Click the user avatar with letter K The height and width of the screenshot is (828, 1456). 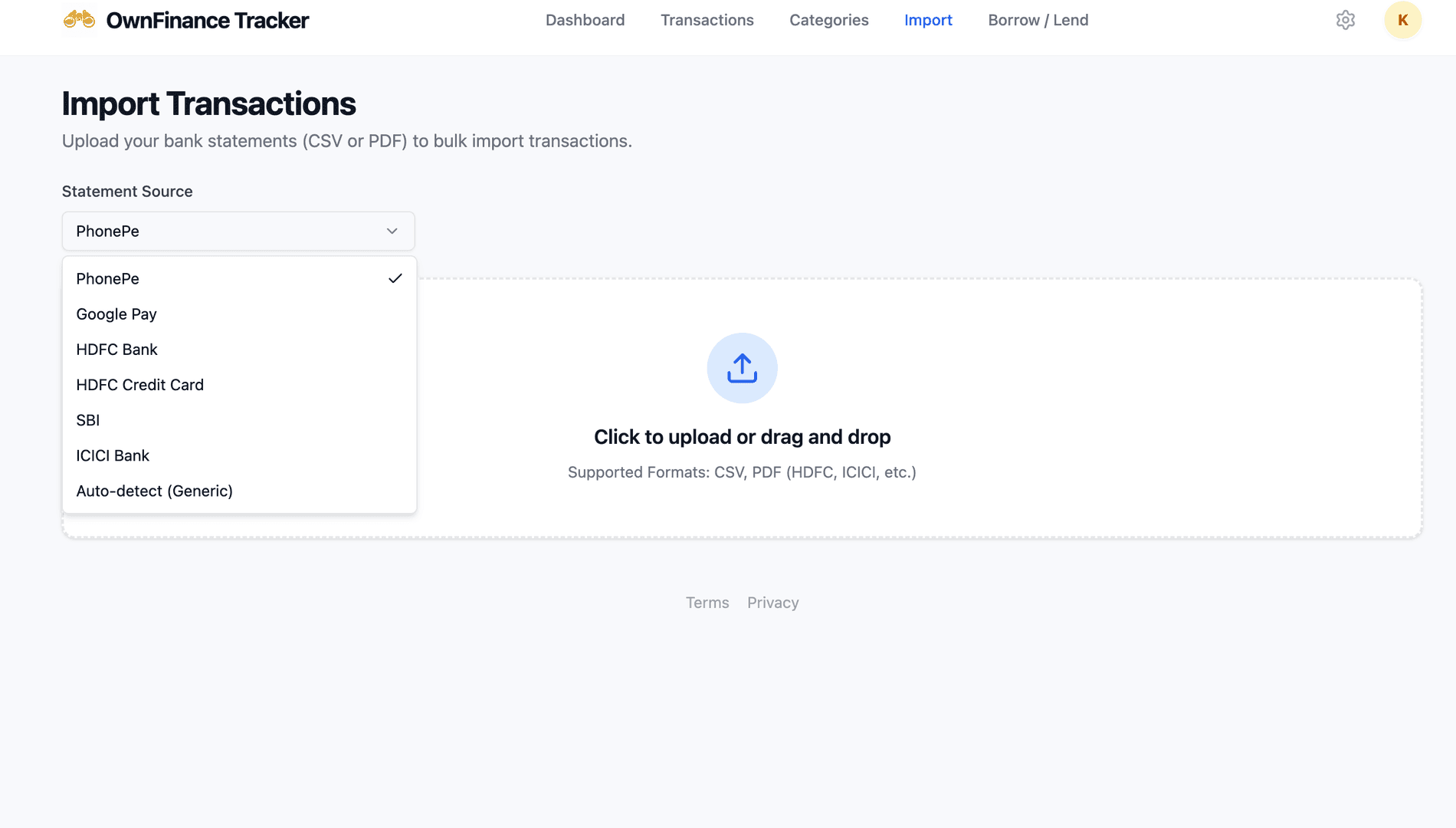point(1402,20)
